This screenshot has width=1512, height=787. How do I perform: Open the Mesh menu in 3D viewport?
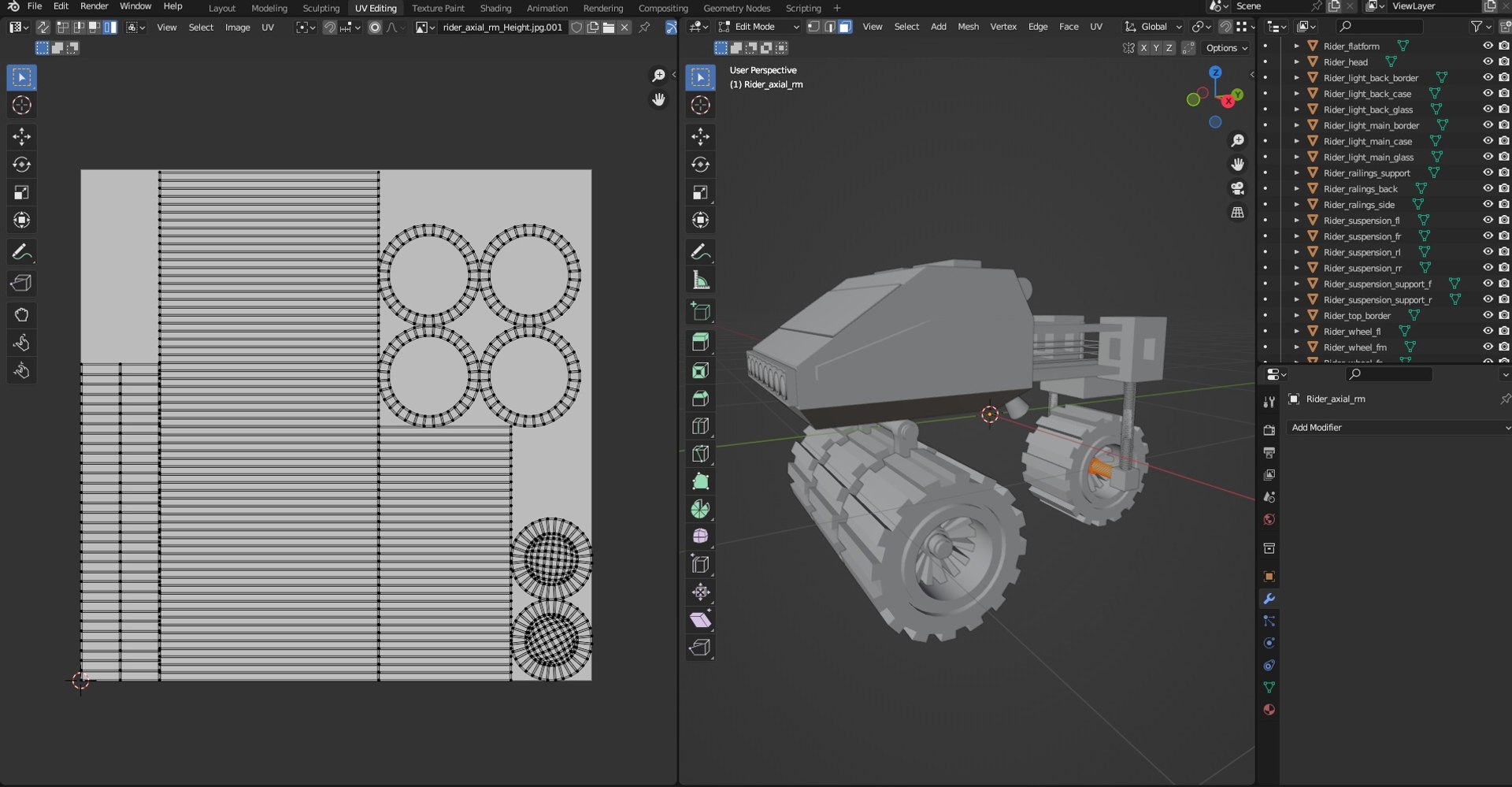point(968,27)
